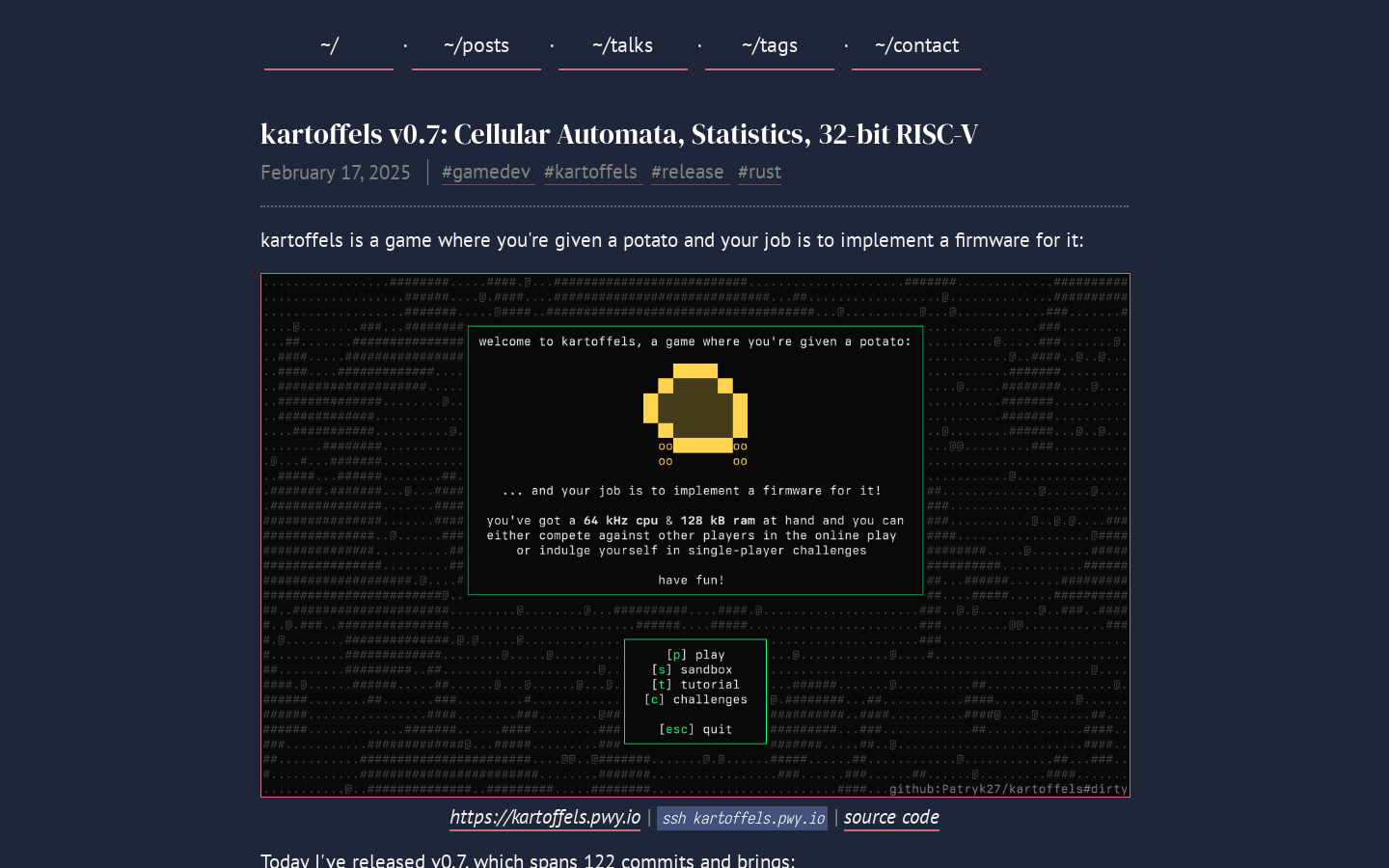Open the #release tag

point(689,172)
